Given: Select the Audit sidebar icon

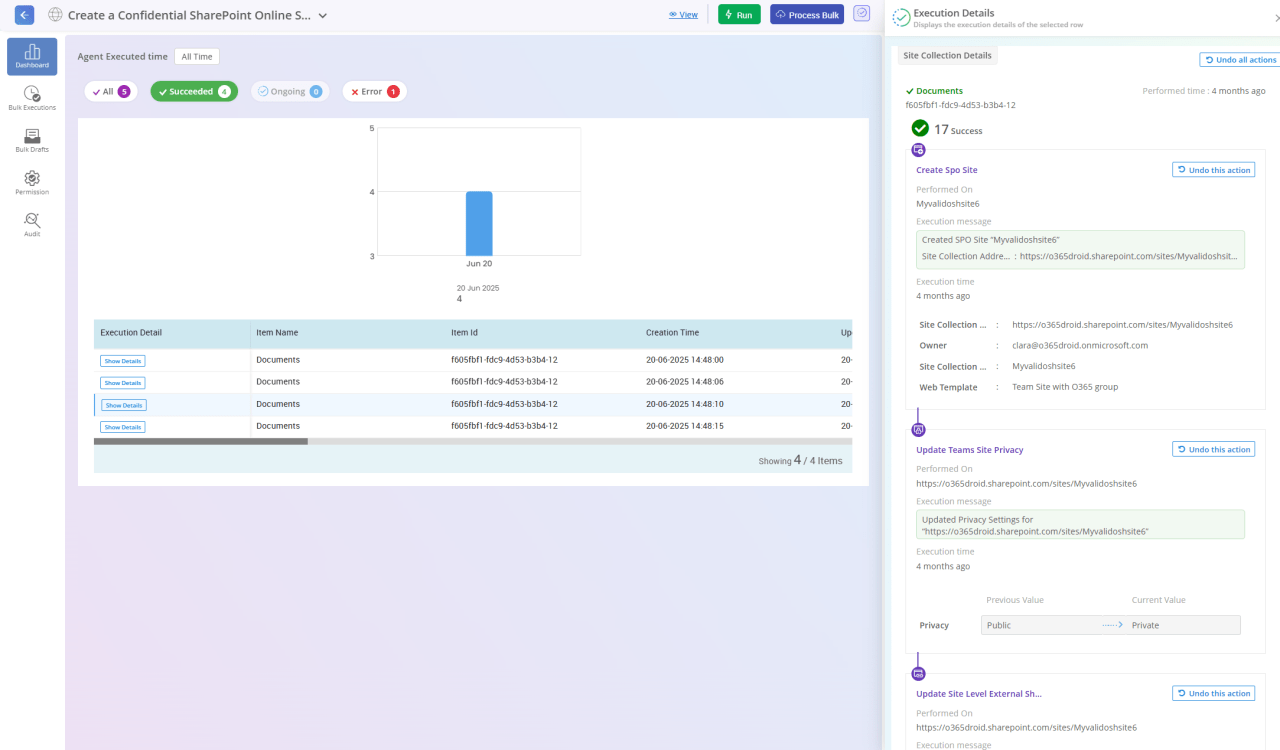Looking at the screenshot, I should pyautogui.click(x=31, y=222).
